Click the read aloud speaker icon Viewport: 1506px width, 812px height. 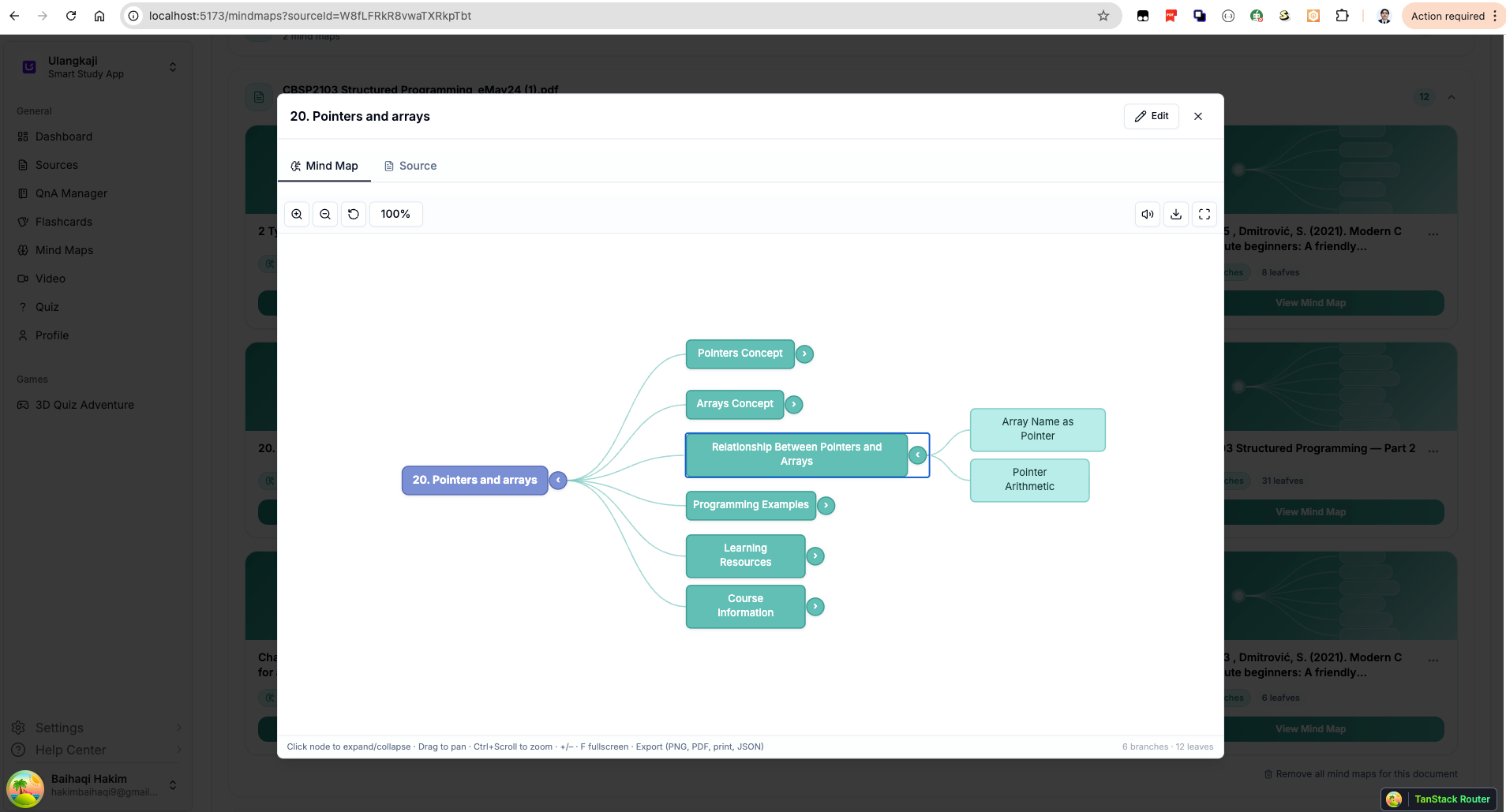click(1148, 214)
